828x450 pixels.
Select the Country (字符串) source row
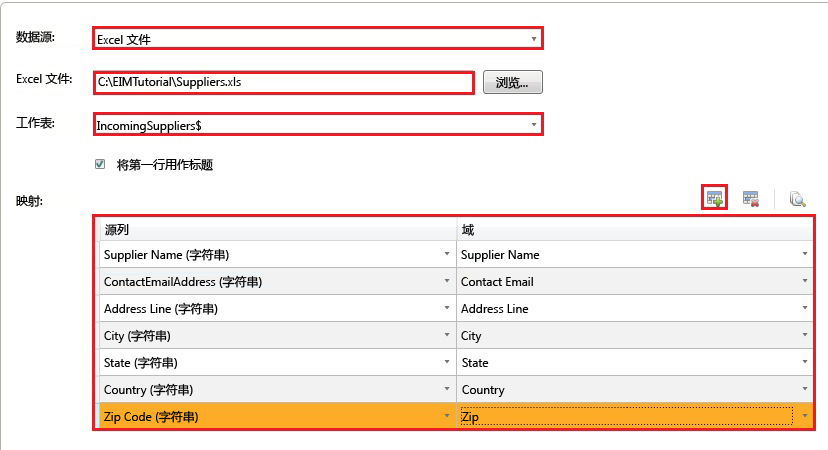(270, 390)
